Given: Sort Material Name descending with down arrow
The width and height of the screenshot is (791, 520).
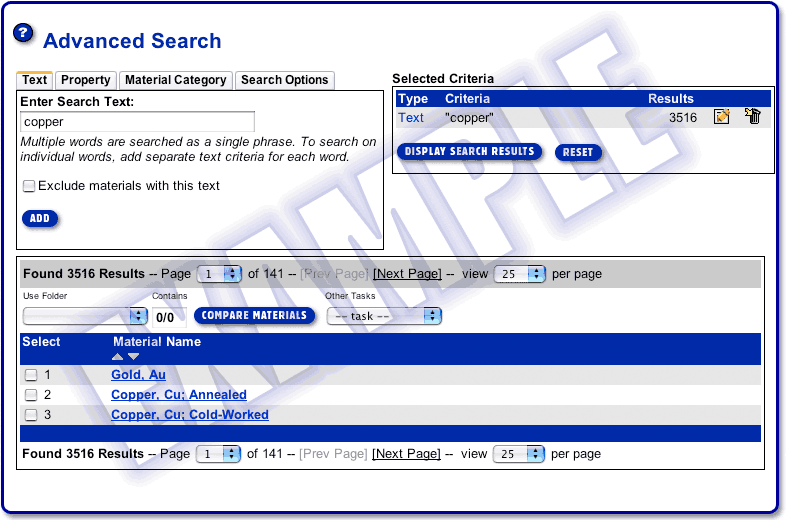Looking at the screenshot, I should coord(134,357).
